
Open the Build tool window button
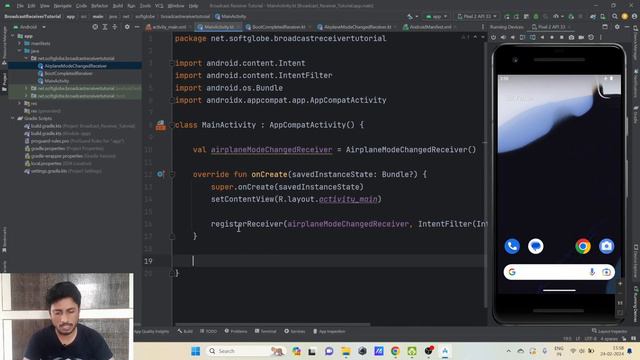(185, 331)
